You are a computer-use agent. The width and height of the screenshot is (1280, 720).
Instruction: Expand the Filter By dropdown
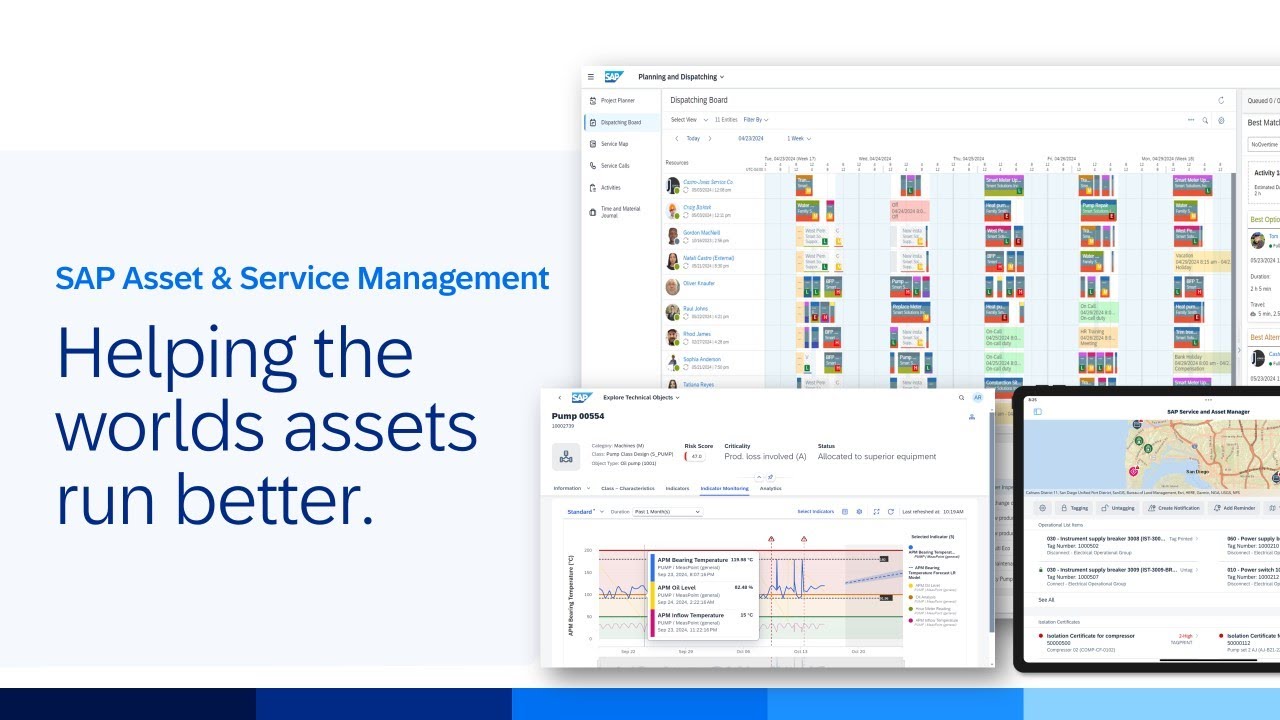[756, 120]
